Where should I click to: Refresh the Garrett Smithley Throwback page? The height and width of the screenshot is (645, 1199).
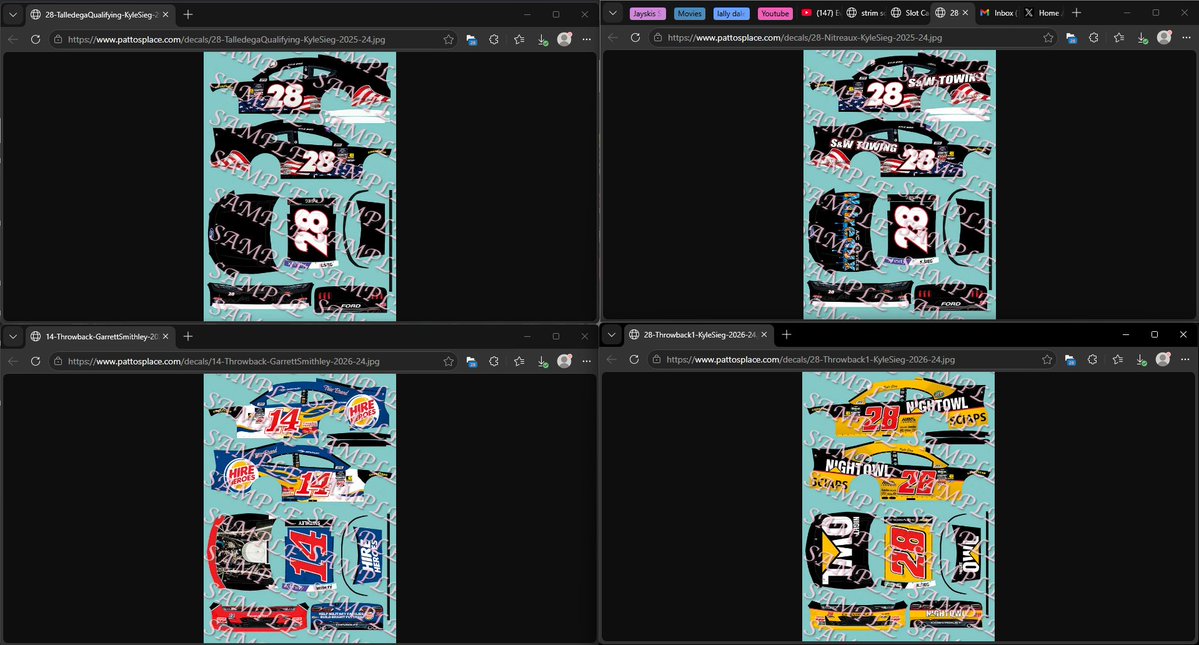(x=35, y=361)
